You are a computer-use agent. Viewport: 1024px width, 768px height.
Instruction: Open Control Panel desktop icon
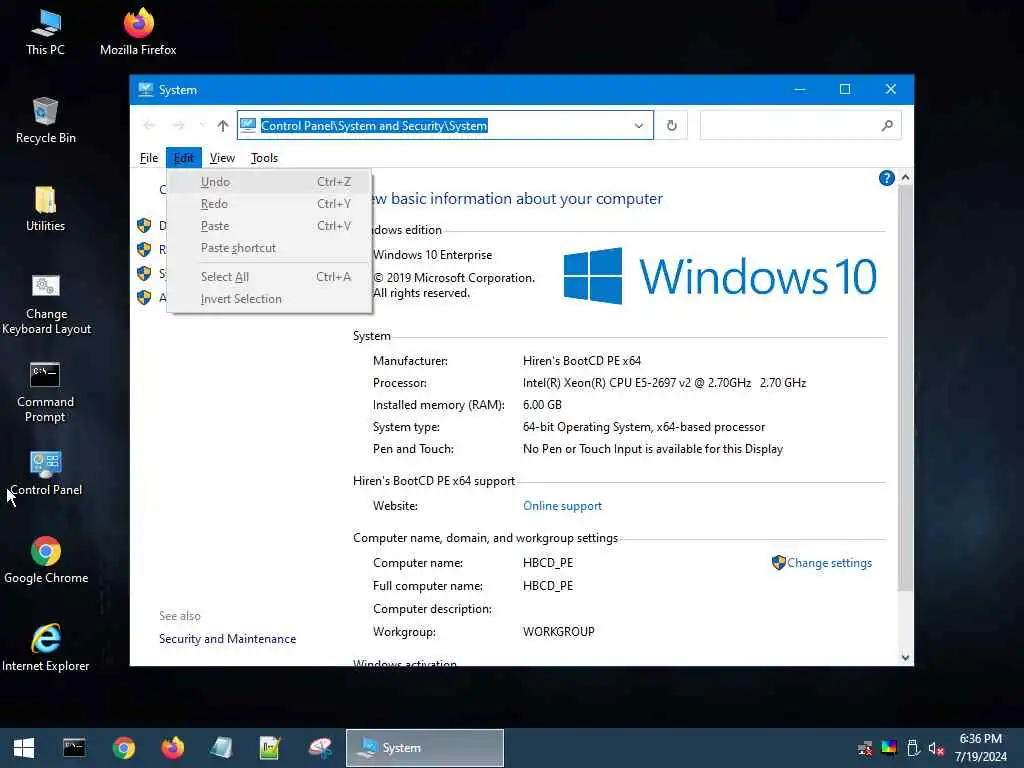pyautogui.click(x=45, y=473)
